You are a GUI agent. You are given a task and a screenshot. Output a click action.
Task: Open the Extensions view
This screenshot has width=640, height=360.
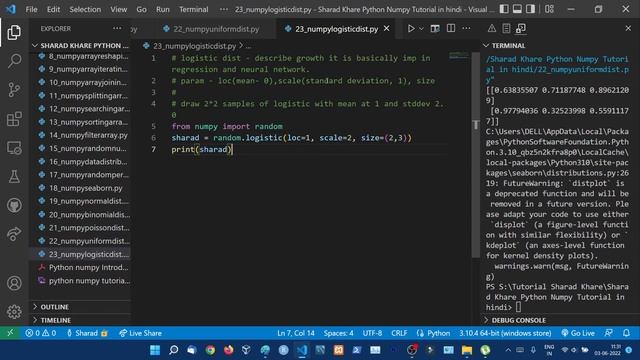pos(14,119)
